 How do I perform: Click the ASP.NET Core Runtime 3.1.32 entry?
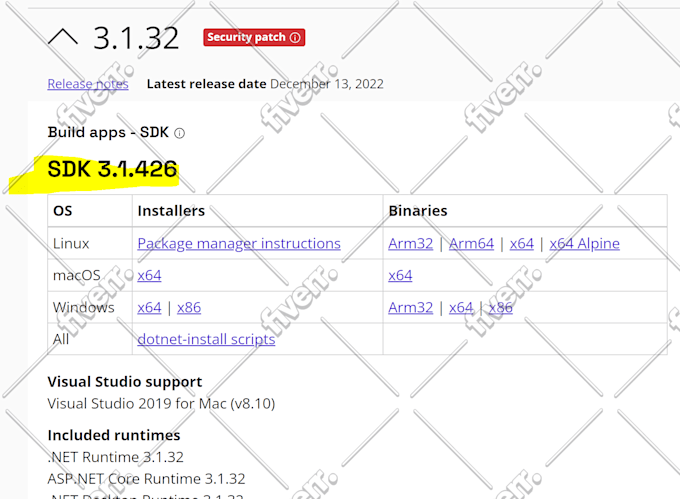coord(147,479)
